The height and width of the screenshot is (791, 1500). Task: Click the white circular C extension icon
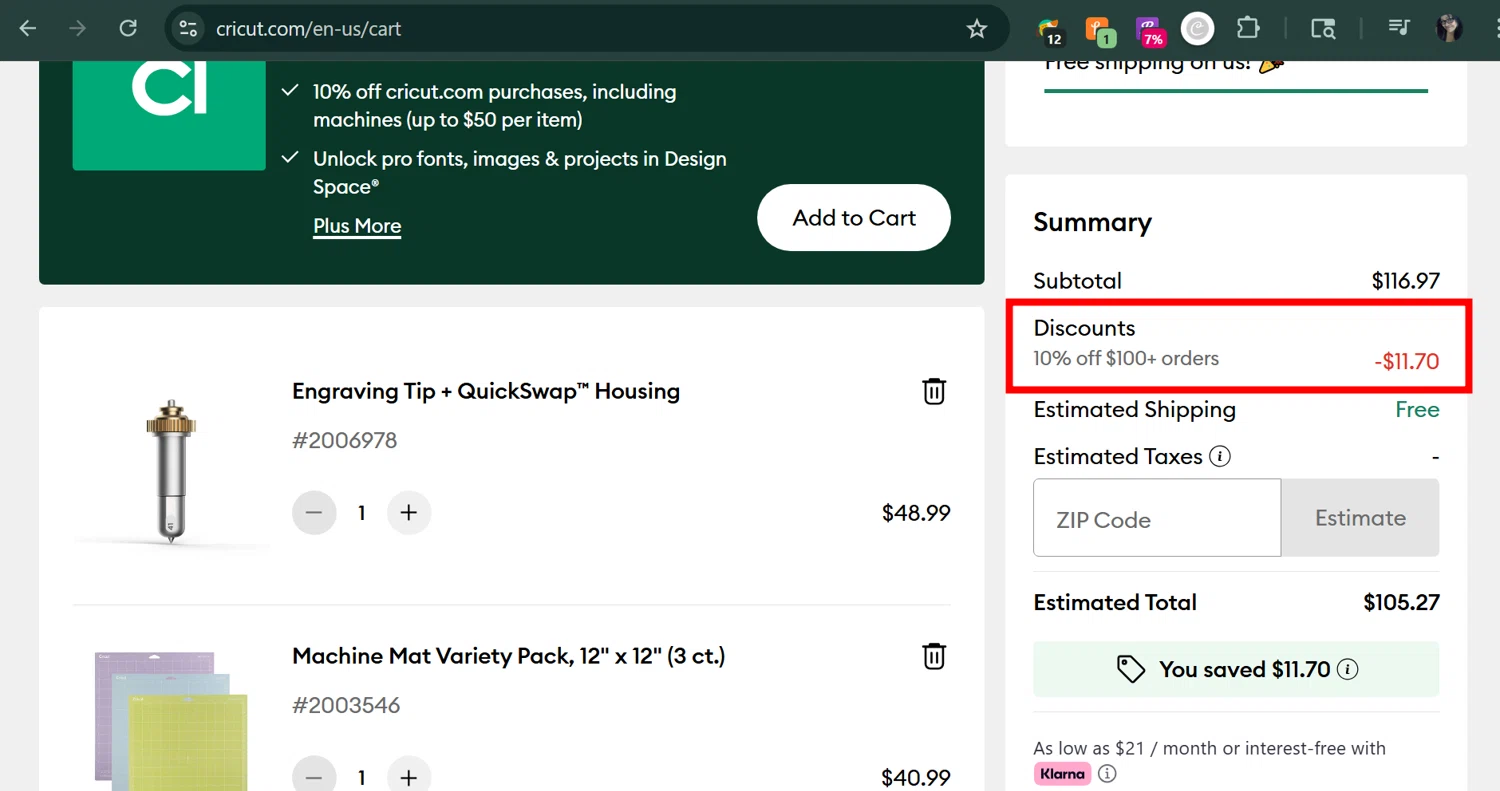[1197, 28]
